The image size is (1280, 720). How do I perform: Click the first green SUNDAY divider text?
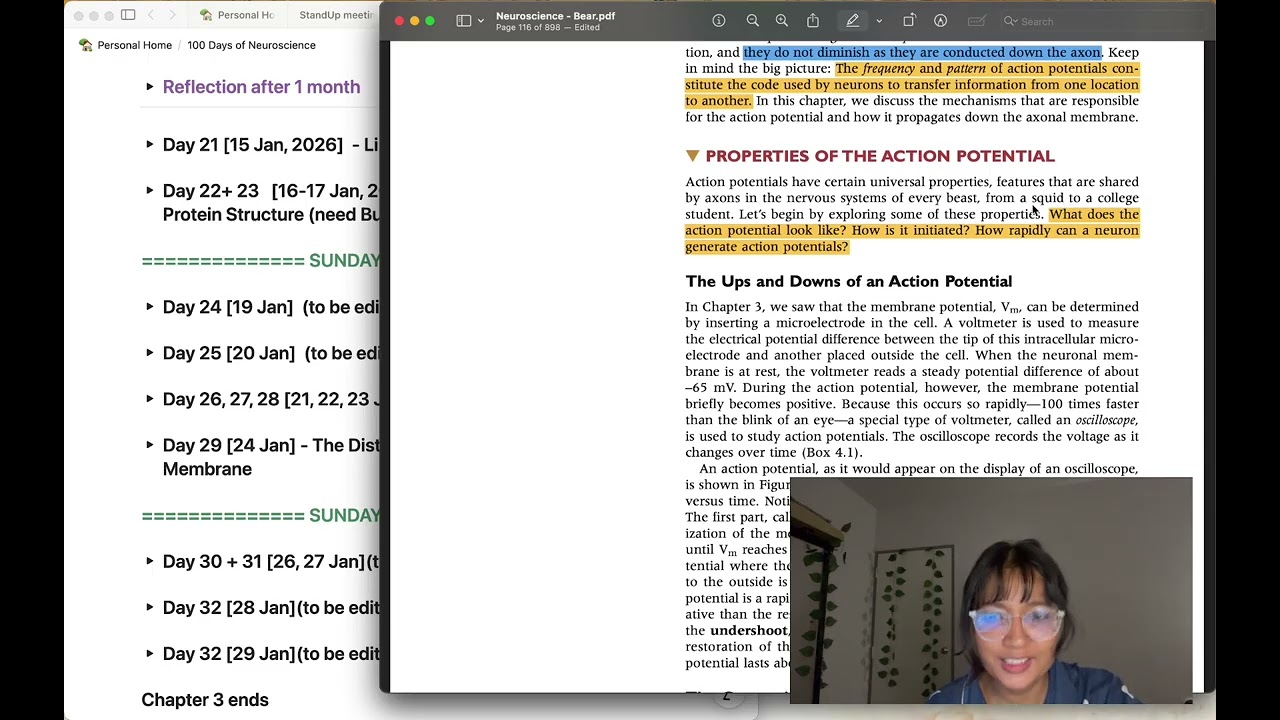261,261
